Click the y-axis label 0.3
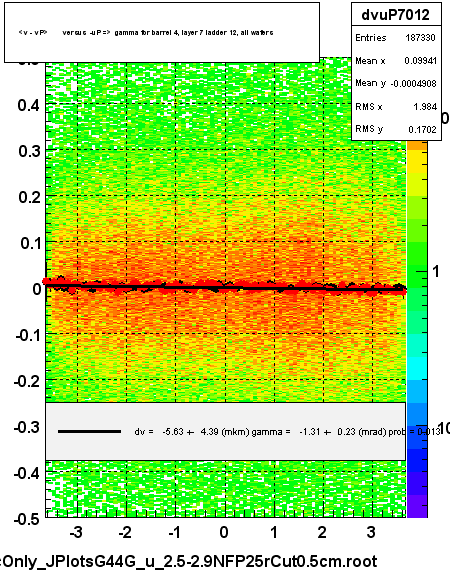450x575 pixels. [29, 151]
